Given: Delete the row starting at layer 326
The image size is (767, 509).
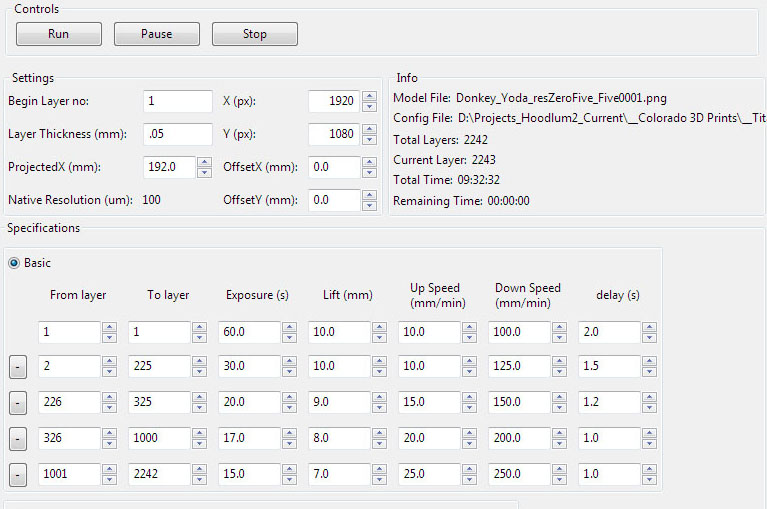Looking at the screenshot, I should point(17,439).
